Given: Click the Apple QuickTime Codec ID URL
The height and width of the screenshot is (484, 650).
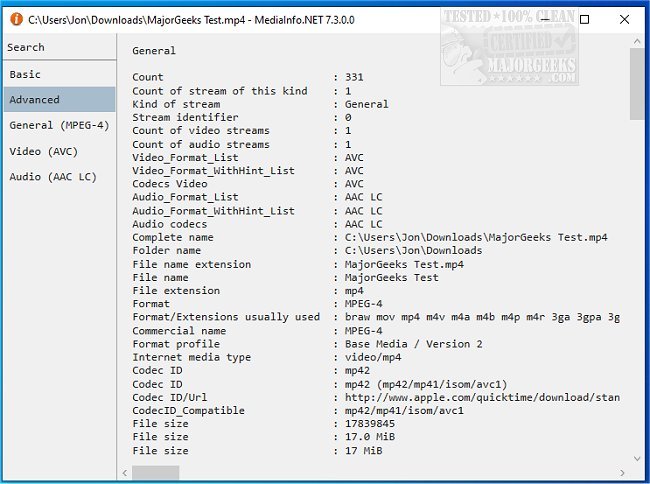Looking at the screenshot, I should click(x=482, y=397).
